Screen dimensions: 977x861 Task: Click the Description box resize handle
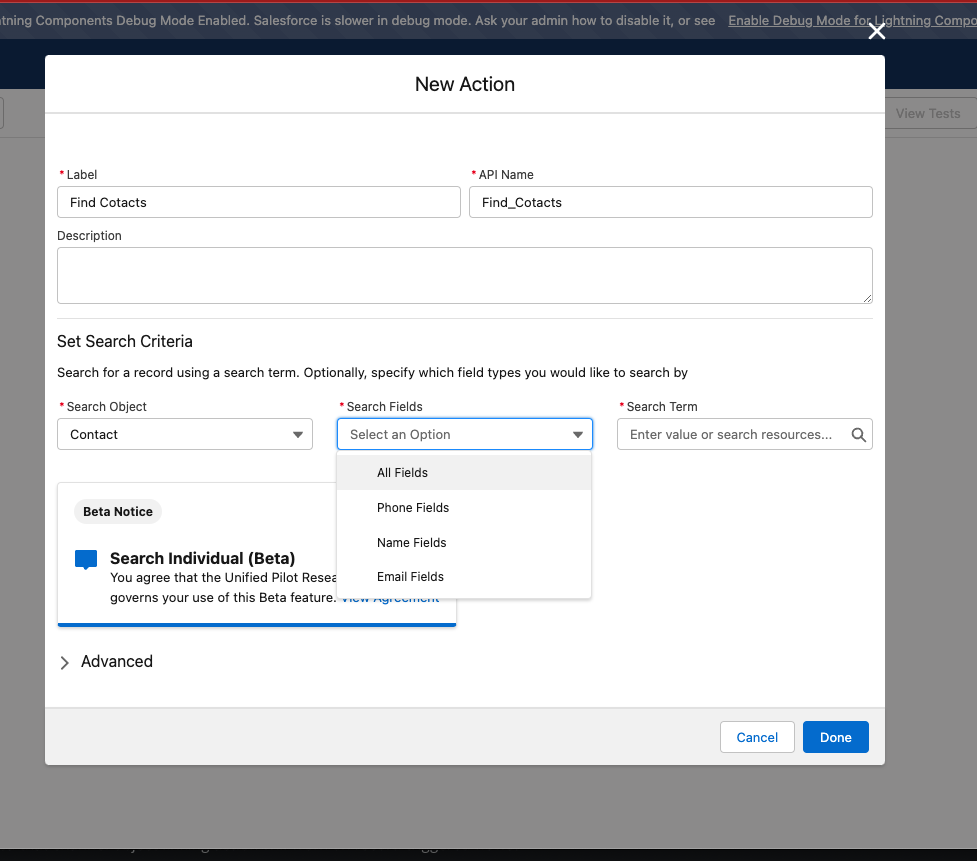tap(867, 298)
